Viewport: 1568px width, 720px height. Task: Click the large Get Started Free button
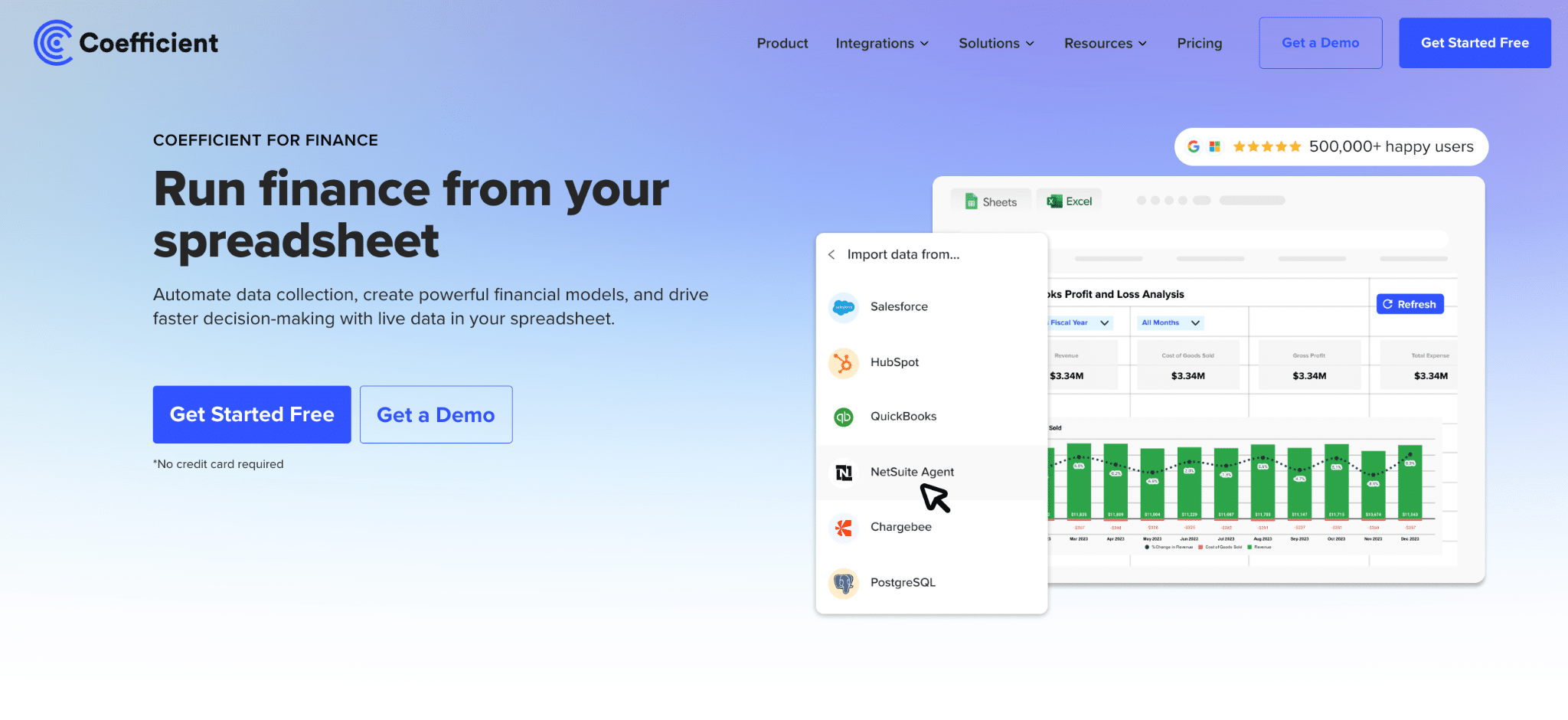[252, 414]
